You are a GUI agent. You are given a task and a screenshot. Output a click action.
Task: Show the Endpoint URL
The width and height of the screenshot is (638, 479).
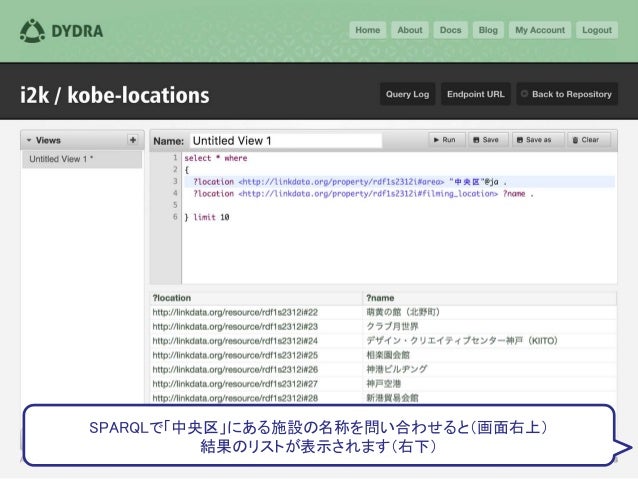[x=475, y=94]
